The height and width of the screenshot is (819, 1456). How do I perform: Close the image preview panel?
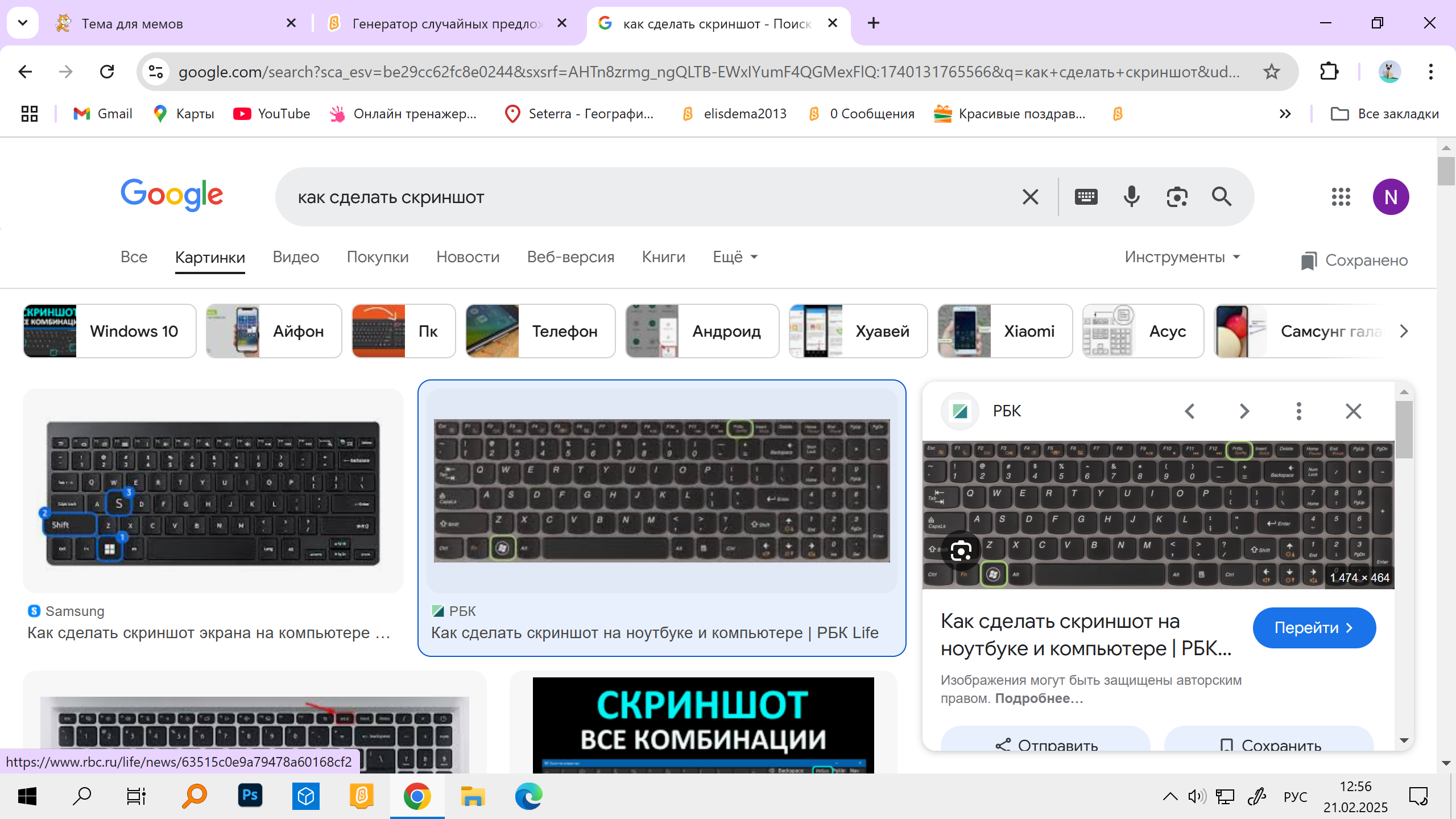pos(1353,411)
